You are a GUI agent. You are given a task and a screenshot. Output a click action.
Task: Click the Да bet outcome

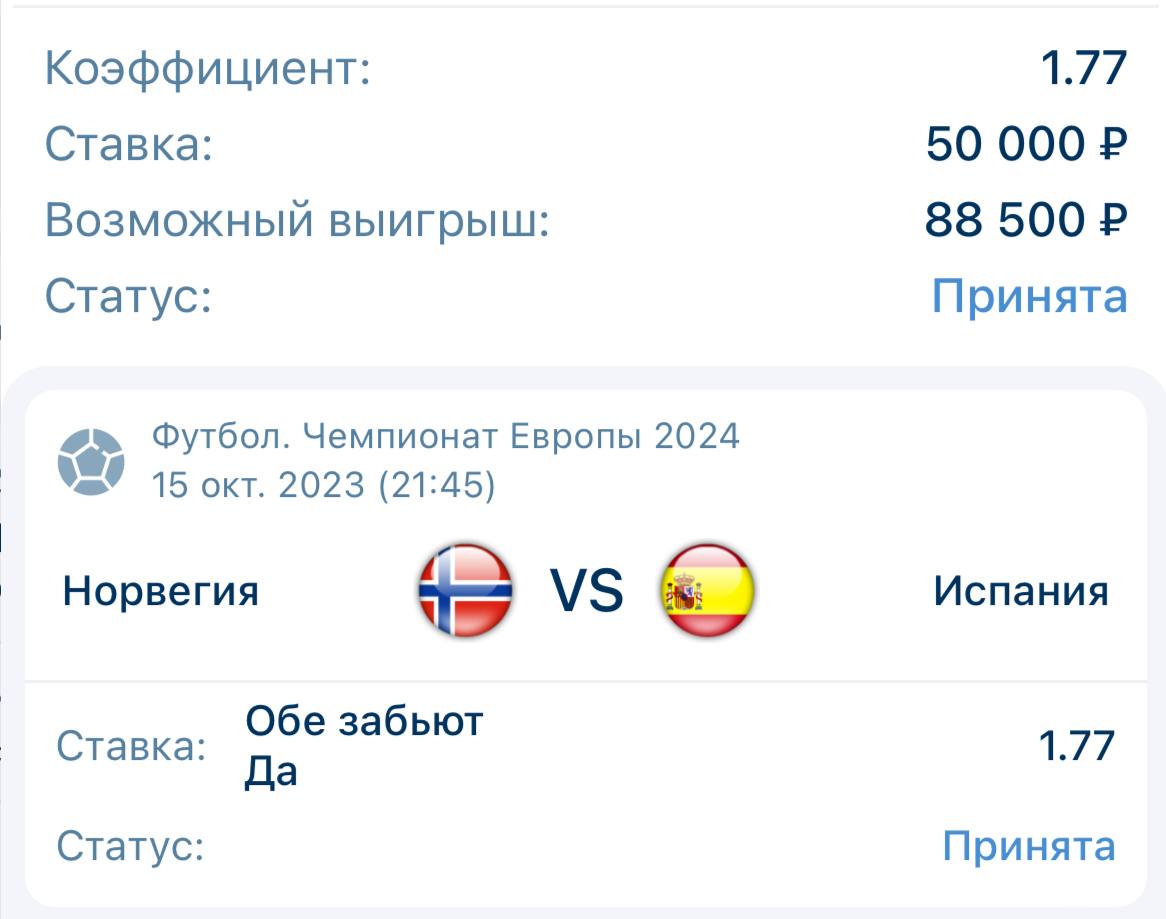[x=271, y=772]
